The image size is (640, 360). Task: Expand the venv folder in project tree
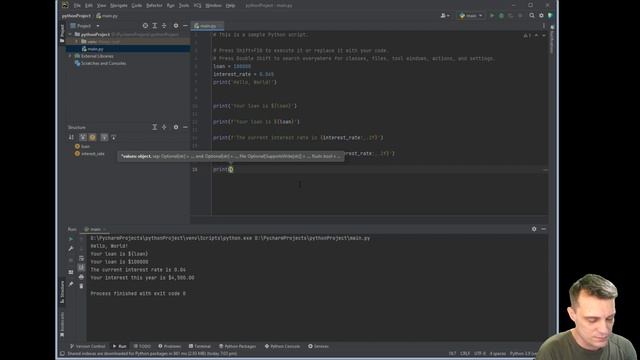pos(76,42)
